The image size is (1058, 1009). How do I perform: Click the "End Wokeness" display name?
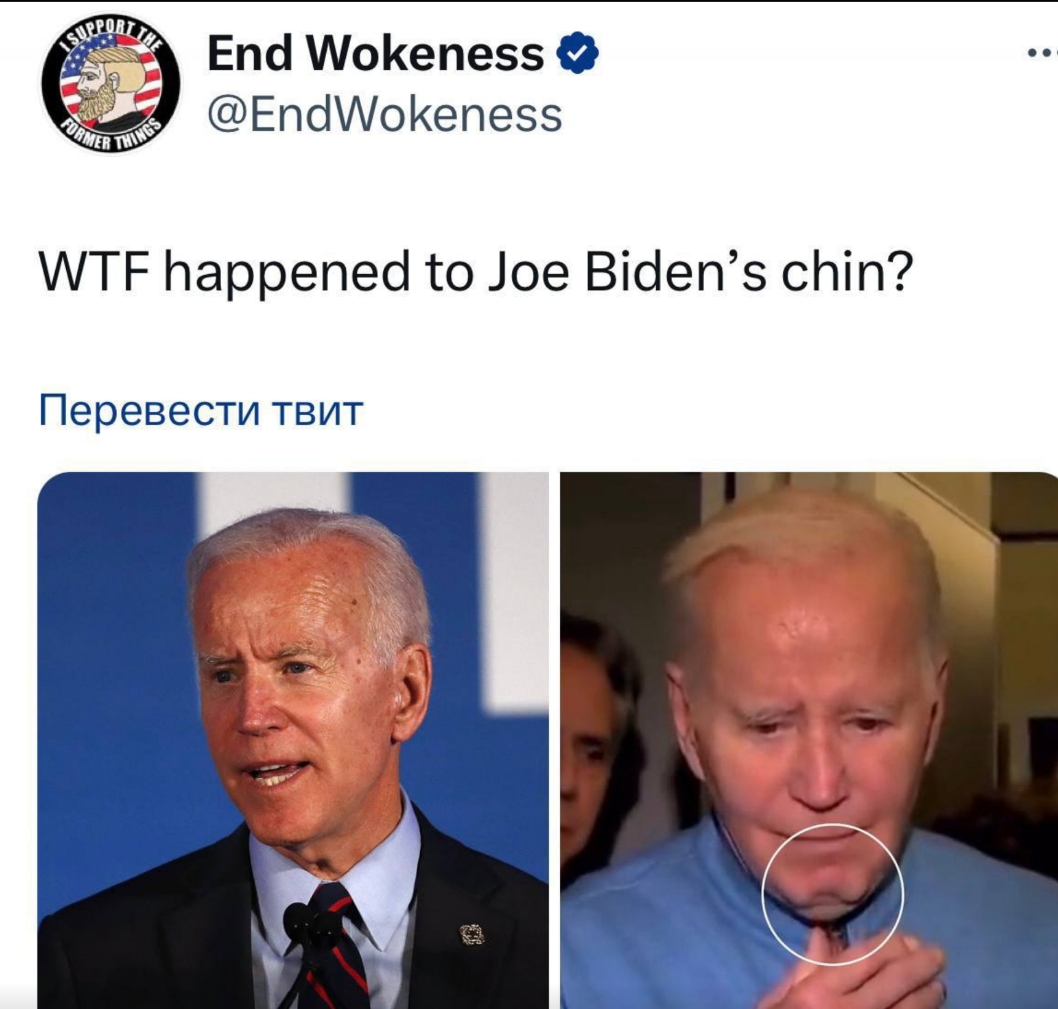pos(375,53)
